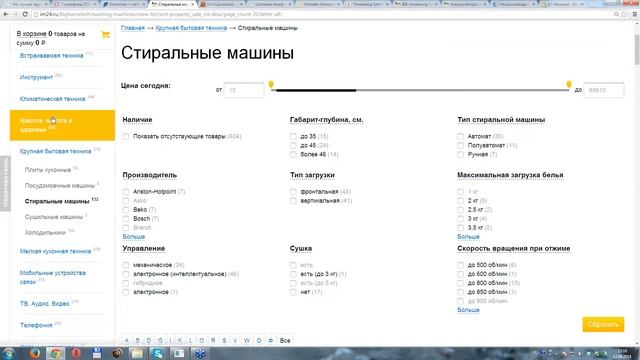Show all brands with Все
This screenshot has height=360, width=640.
[285, 340]
